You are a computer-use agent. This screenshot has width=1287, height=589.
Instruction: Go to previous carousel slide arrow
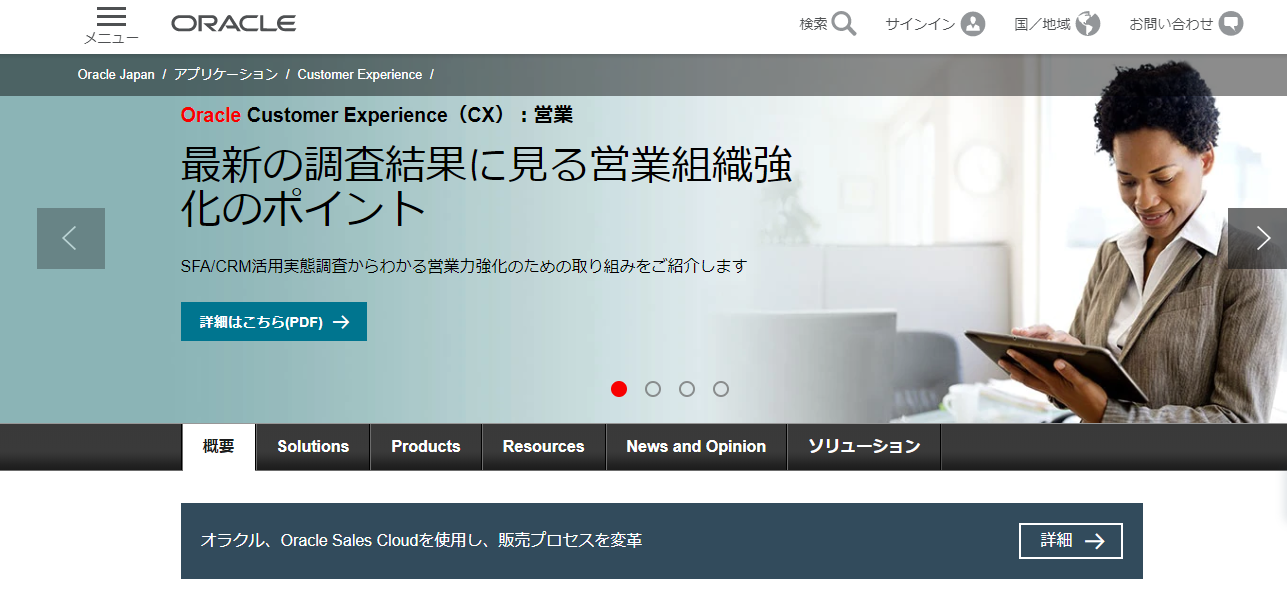click(71, 238)
